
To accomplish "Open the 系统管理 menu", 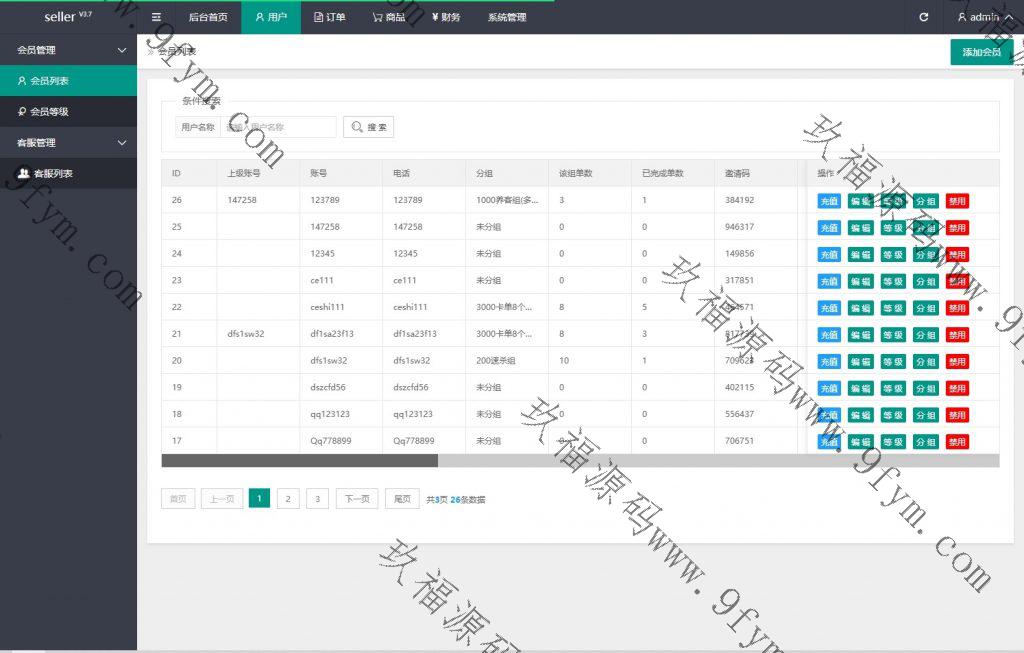I will click(x=507, y=17).
